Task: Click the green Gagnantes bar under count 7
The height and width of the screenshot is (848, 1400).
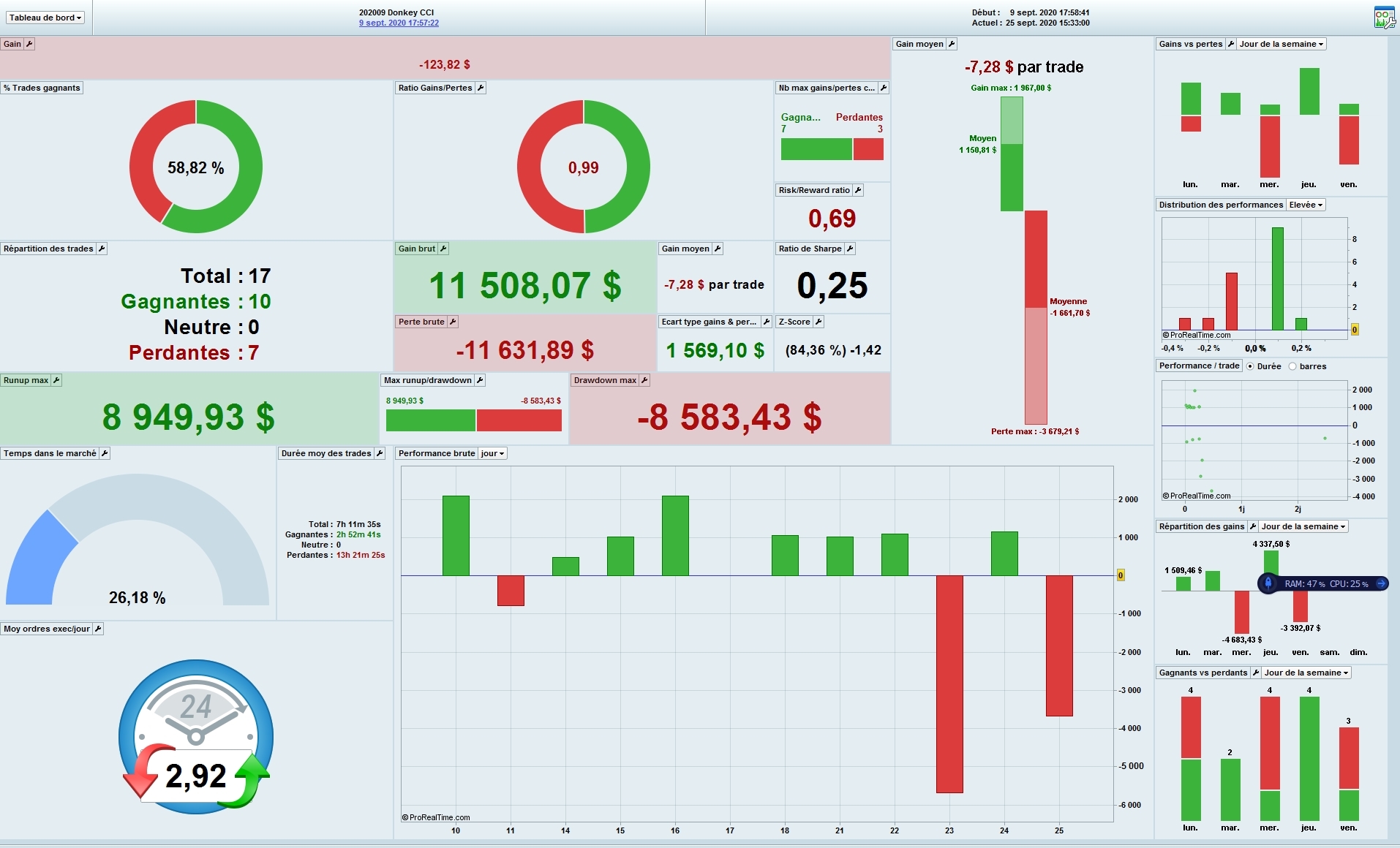Action: click(x=816, y=149)
